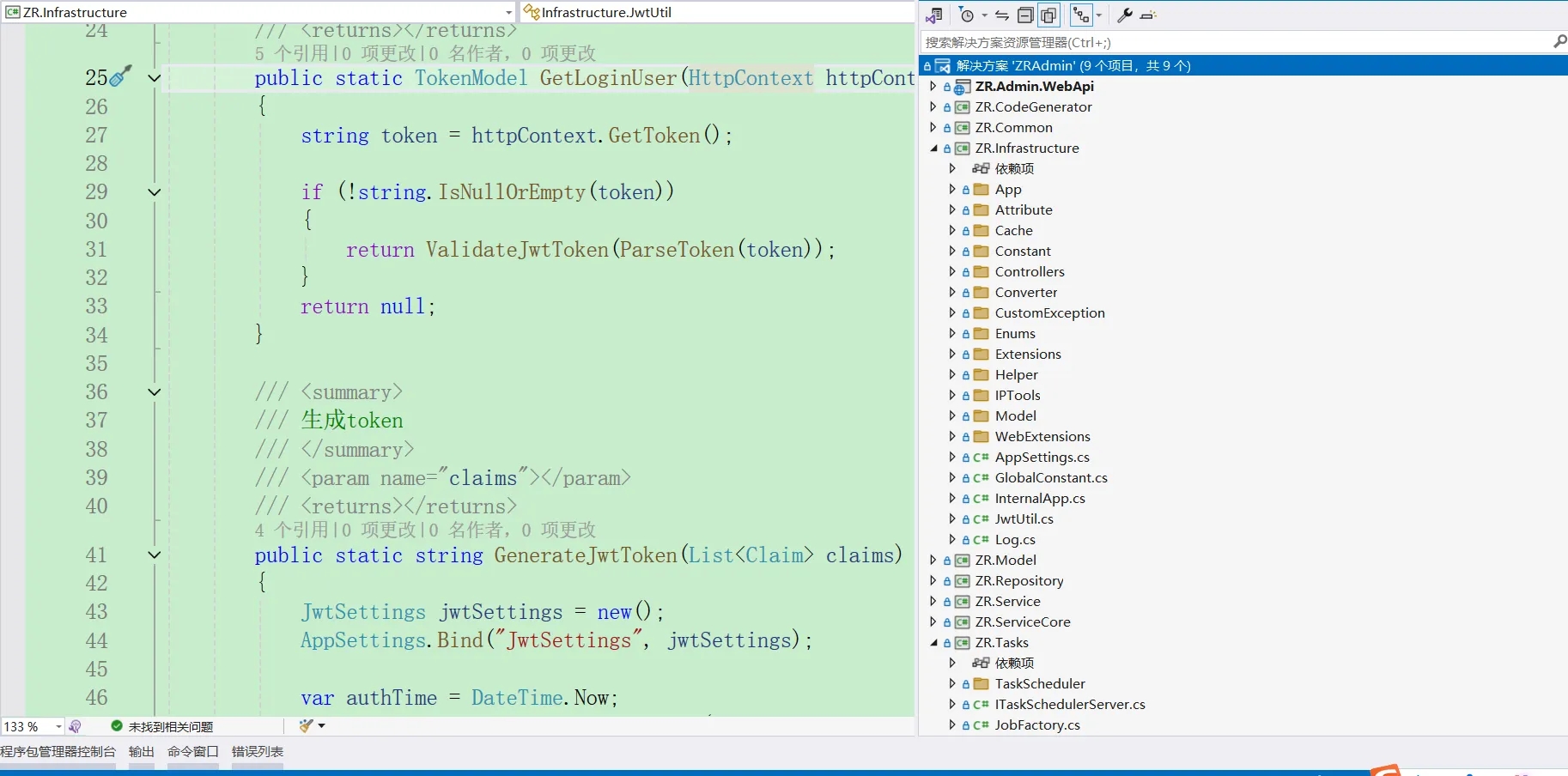The image size is (1568, 776).
Task: Click the folder icon next to Helper
Action: click(x=981, y=374)
